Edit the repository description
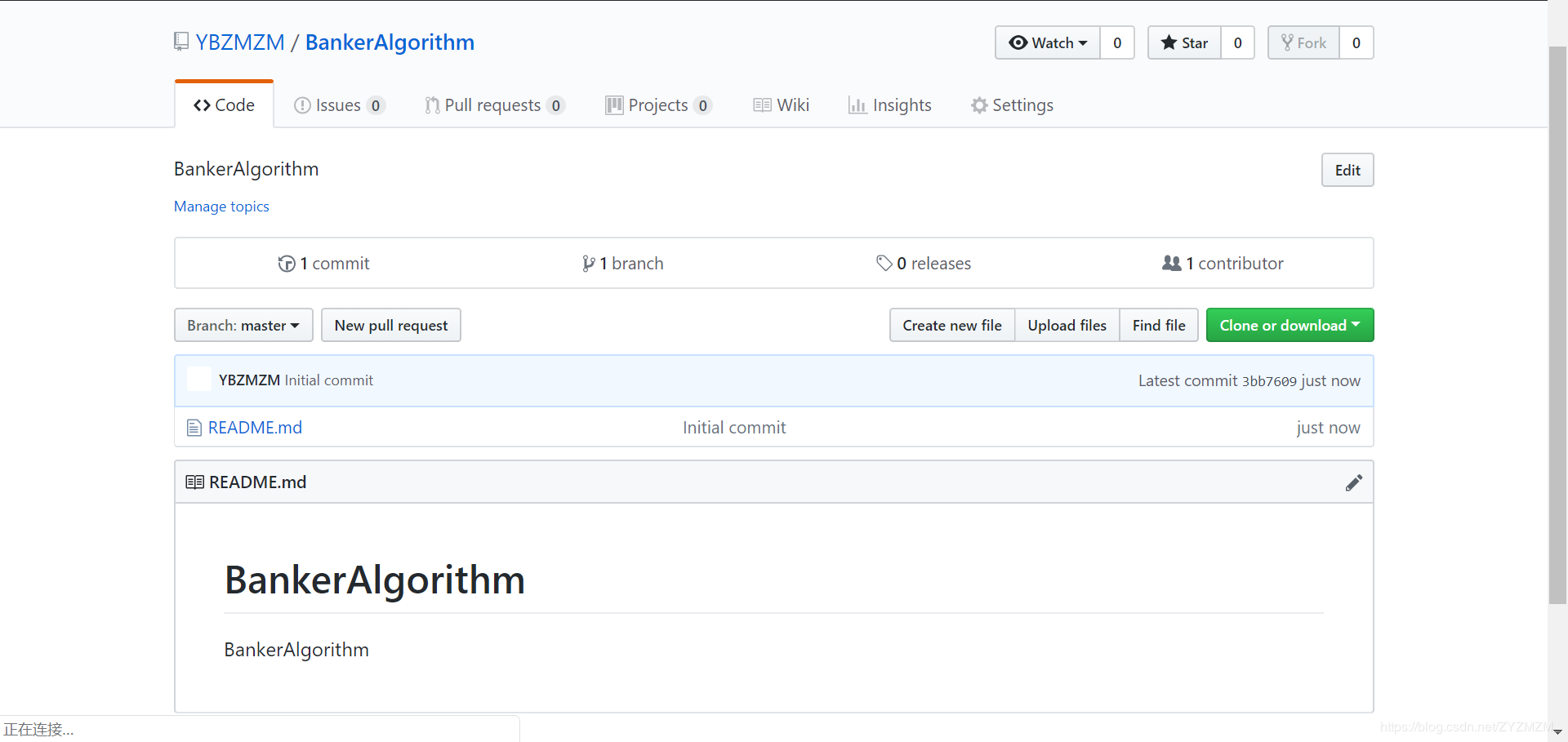 (1347, 170)
